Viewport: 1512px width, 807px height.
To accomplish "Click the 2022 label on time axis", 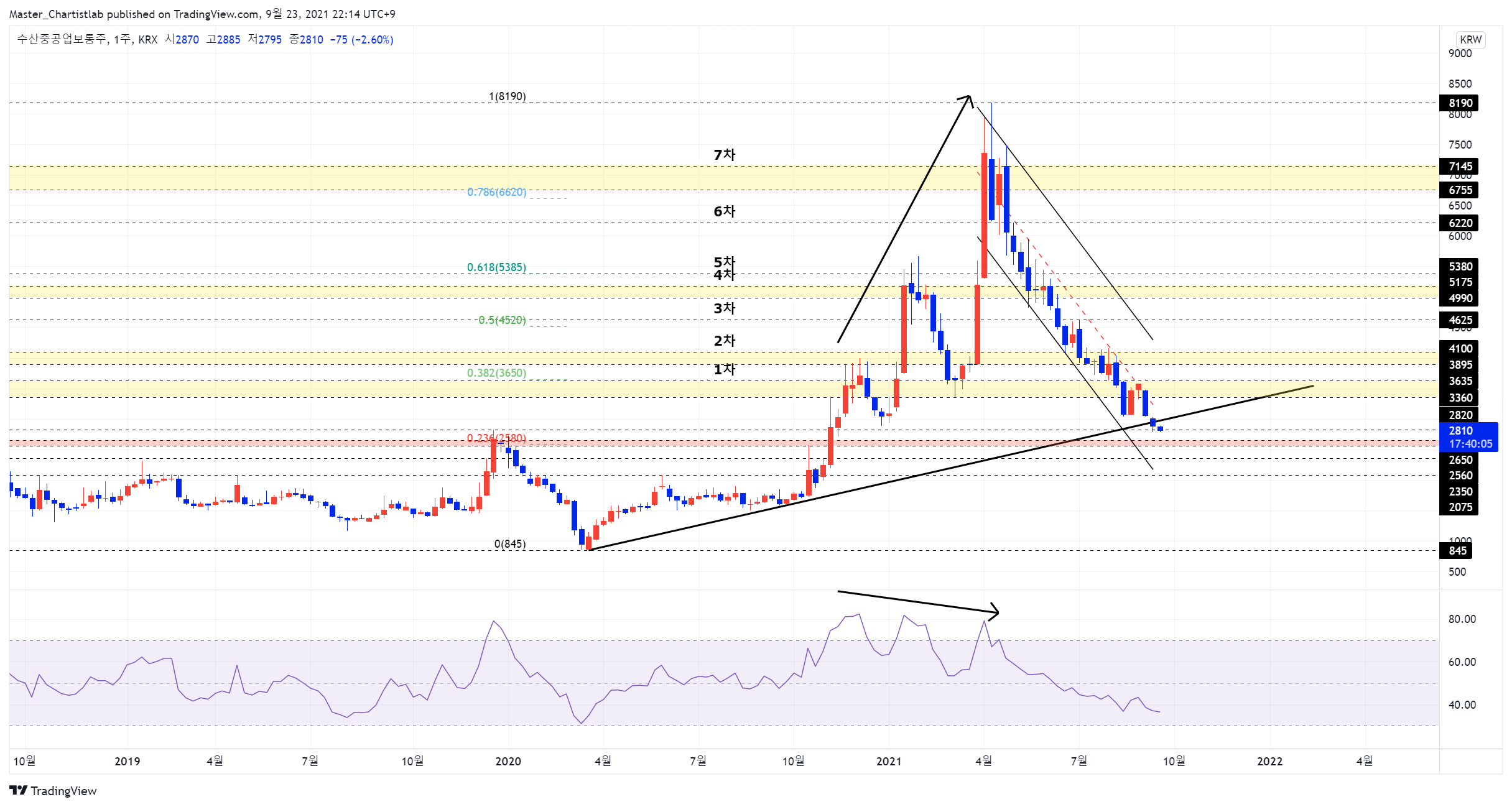I will click(1269, 762).
